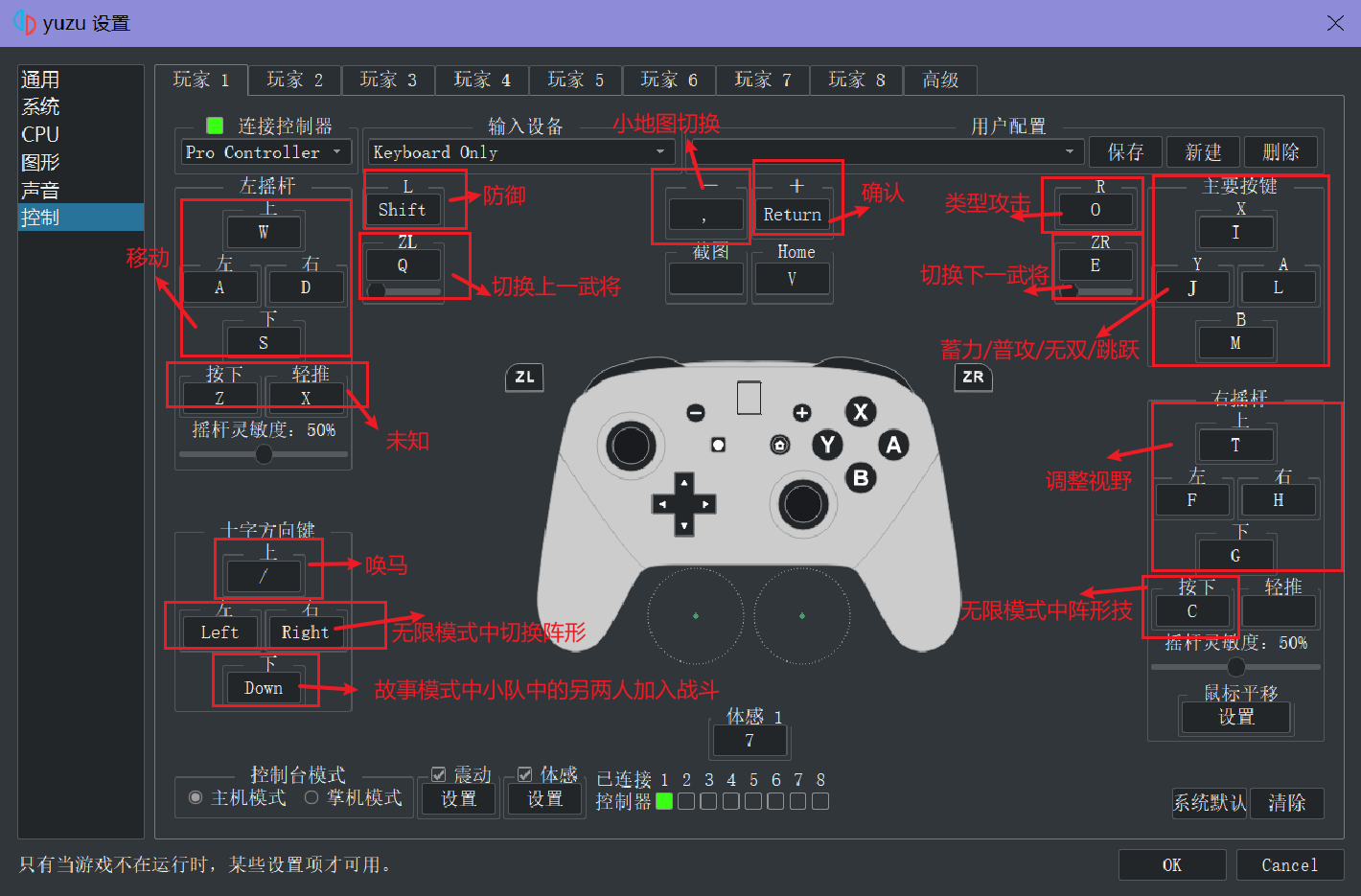The width and height of the screenshot is (1361, 896).
Task: Rebind left stick up mapped to W
Action: click(264, 232)
